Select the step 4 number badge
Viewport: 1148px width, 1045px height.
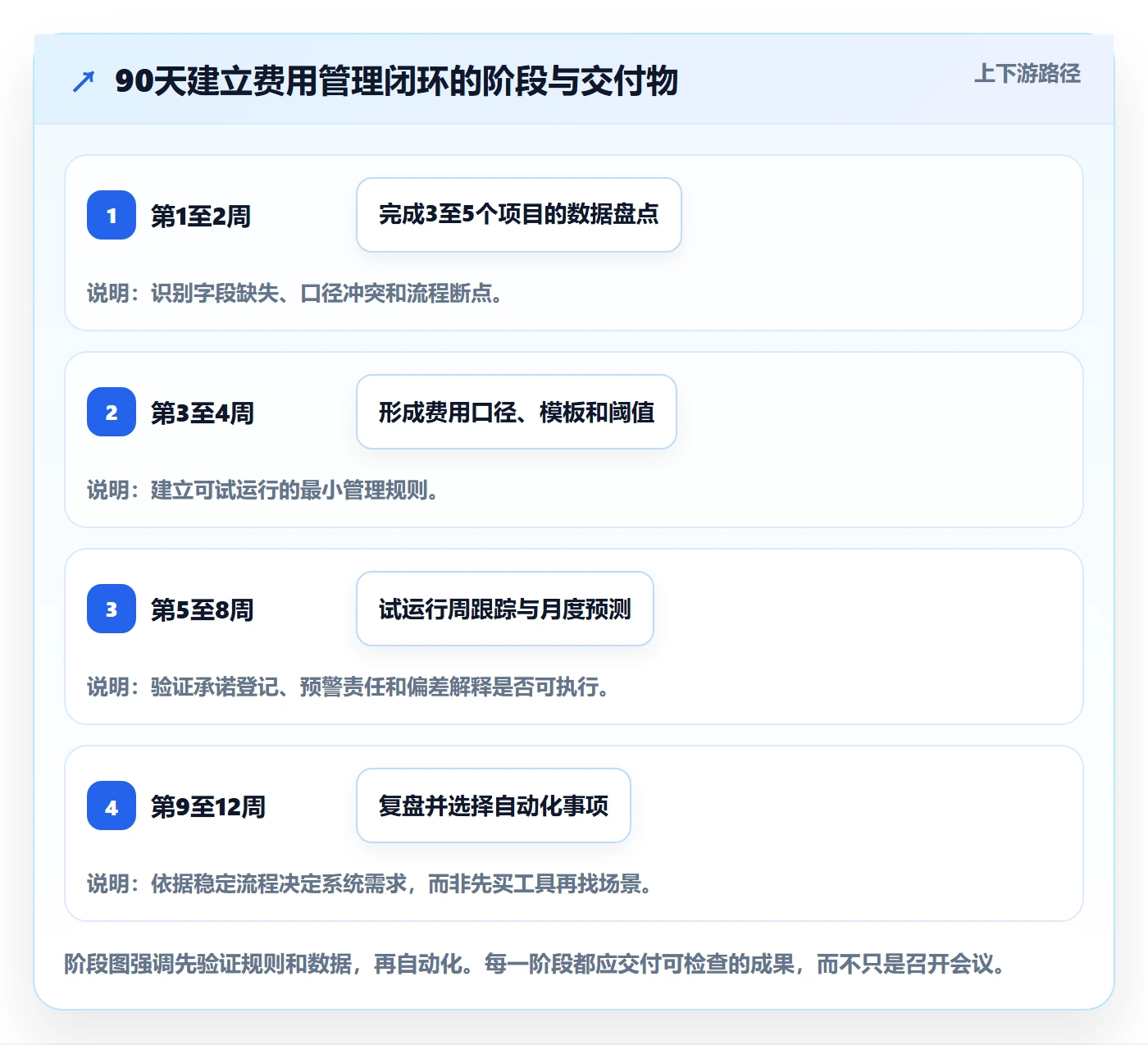click(112, 805)
